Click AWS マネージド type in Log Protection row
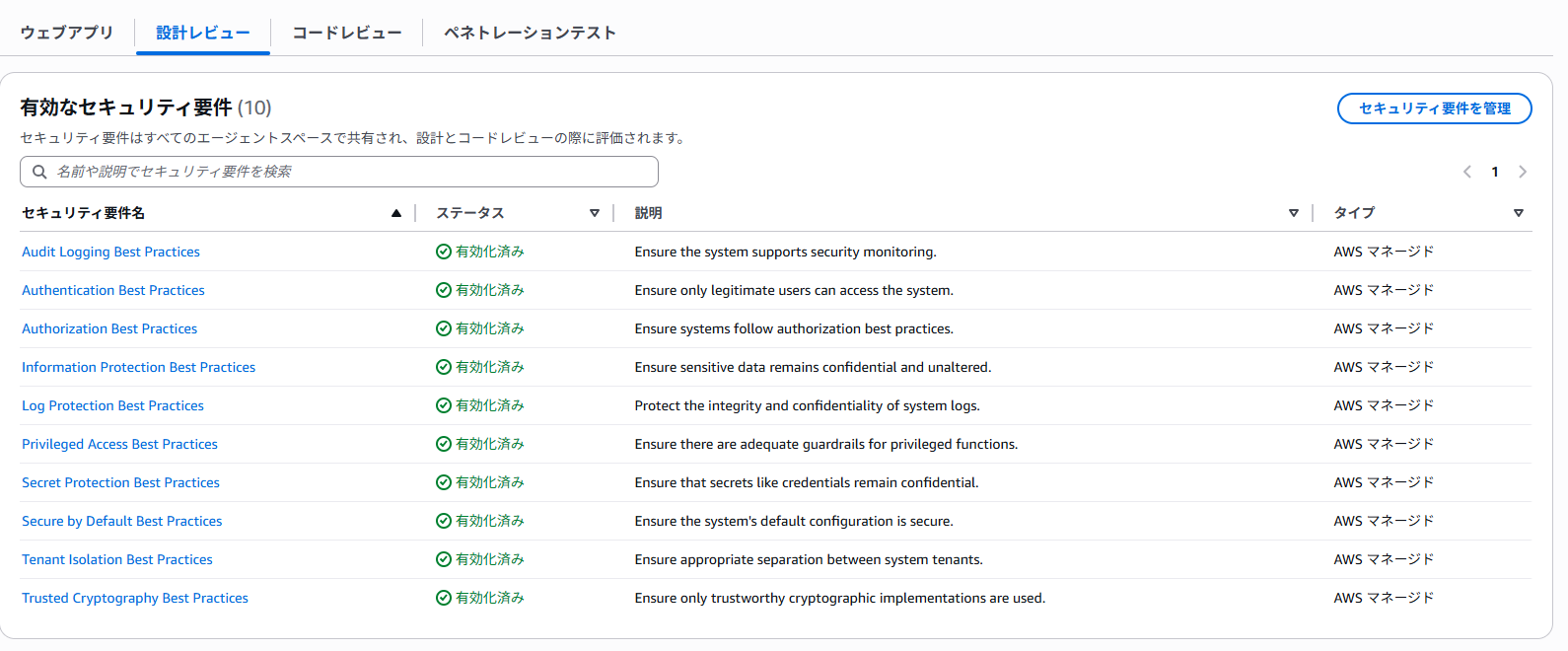This screenshot has height=651, width=1568. point(1384,405)
